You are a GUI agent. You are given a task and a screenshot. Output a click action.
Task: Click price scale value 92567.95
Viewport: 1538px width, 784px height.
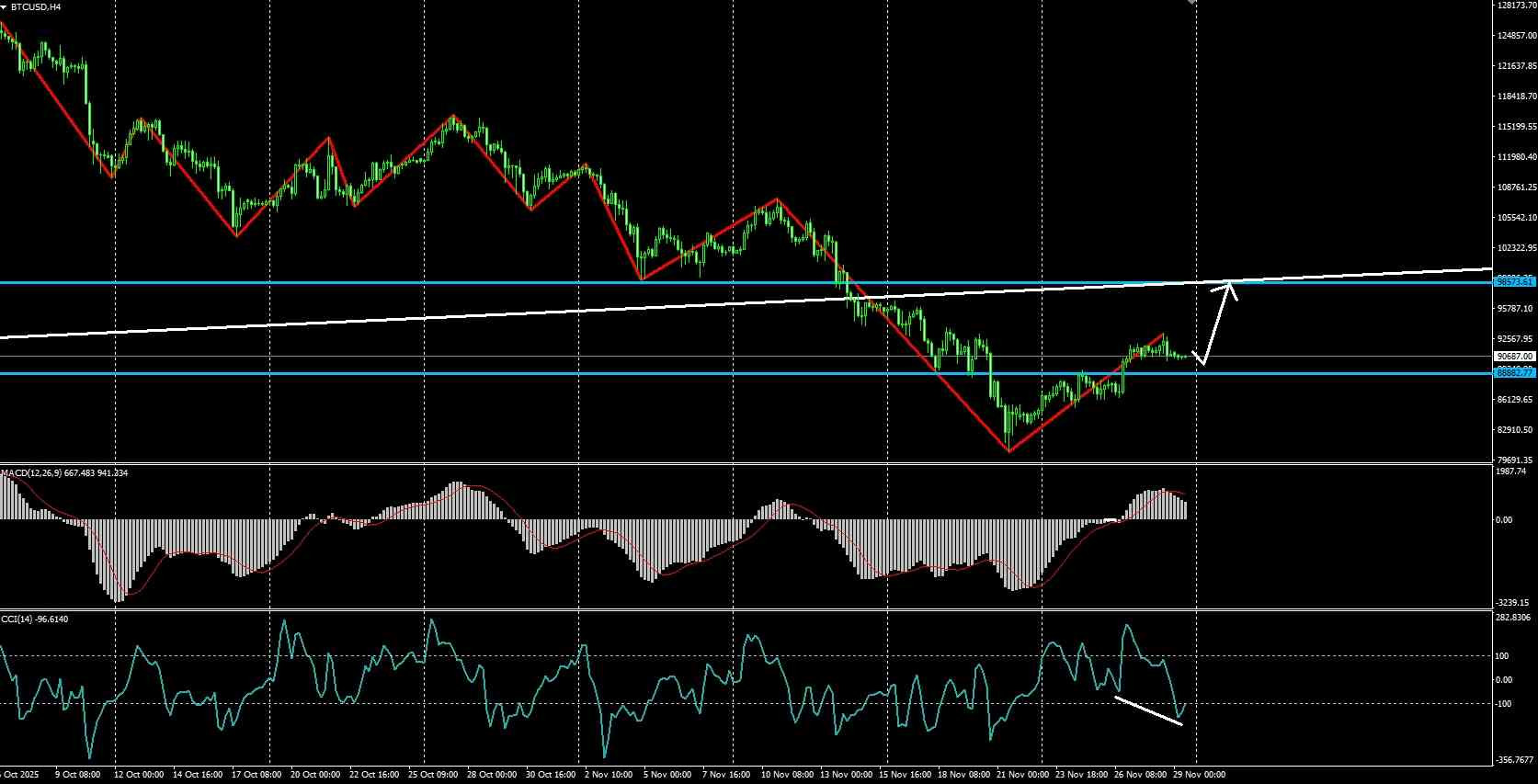click(1515, 339)
